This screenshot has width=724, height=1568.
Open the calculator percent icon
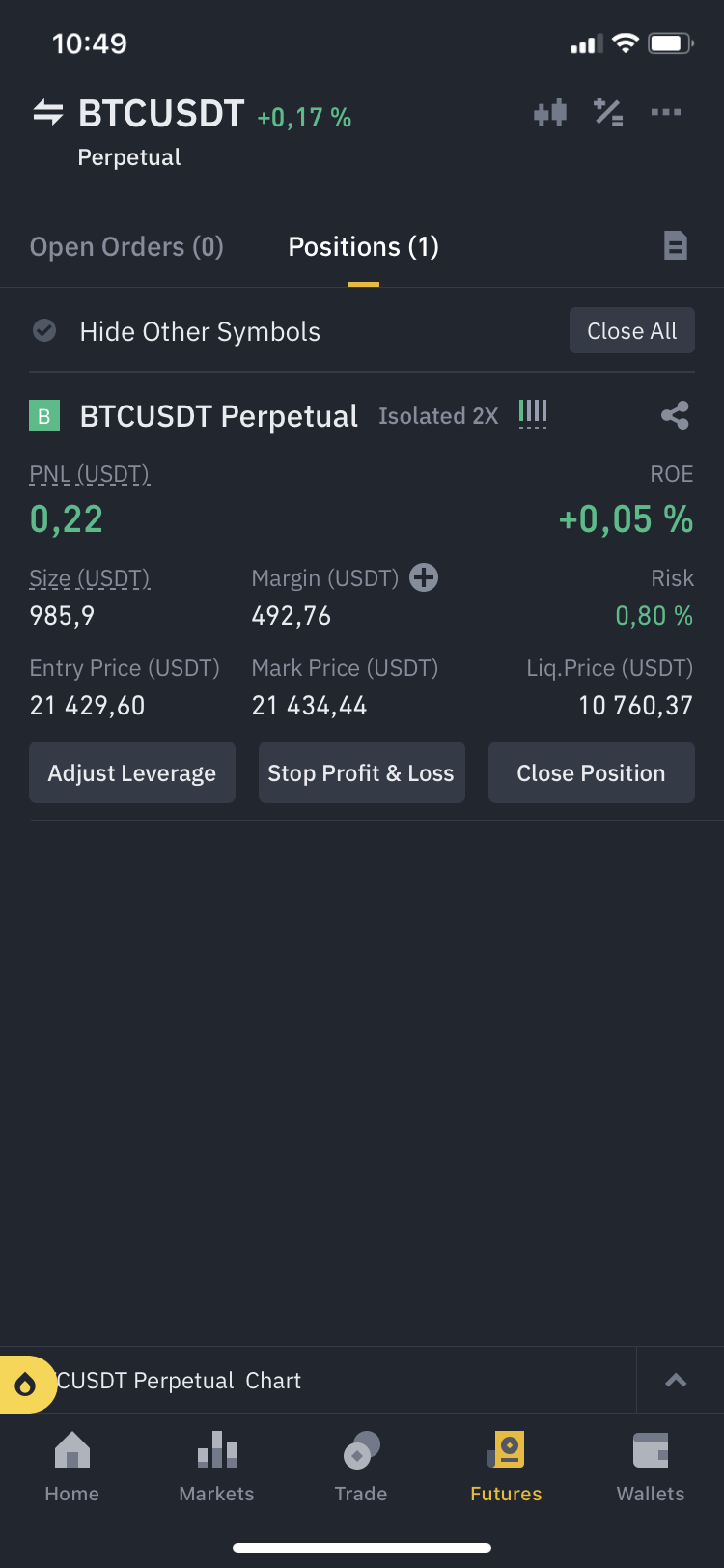(608, 113)
